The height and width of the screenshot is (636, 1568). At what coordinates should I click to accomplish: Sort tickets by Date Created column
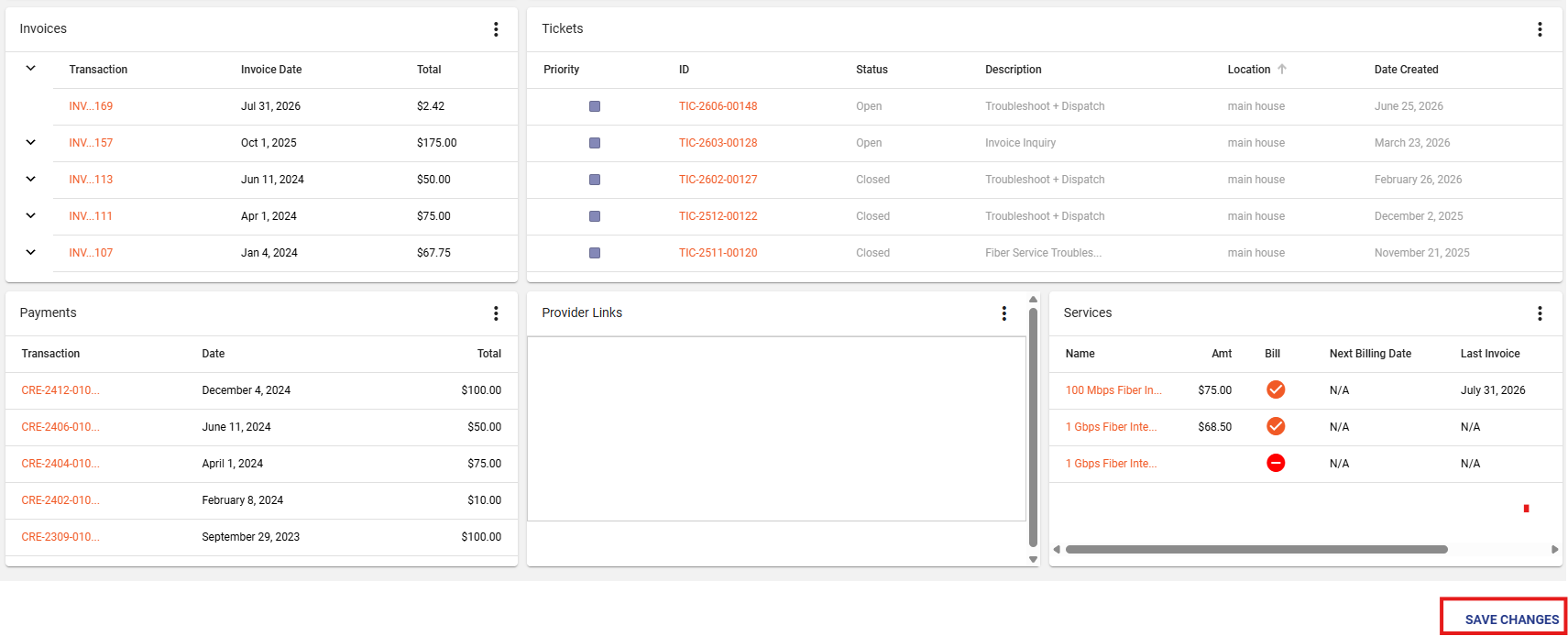coord(1406,70)
